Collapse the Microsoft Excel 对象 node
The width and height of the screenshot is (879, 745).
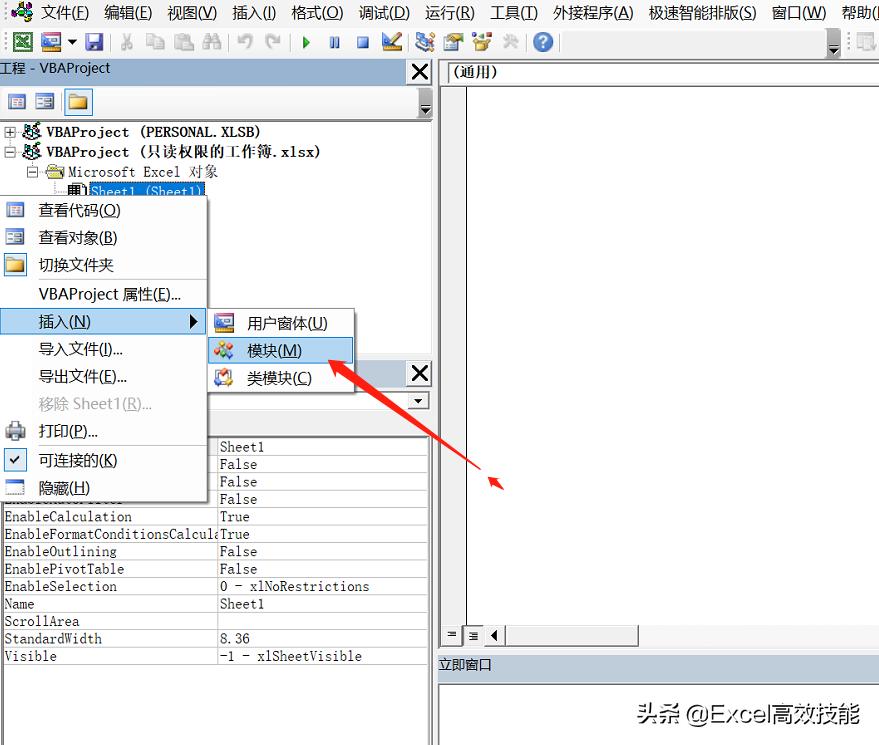pos(33,169)
